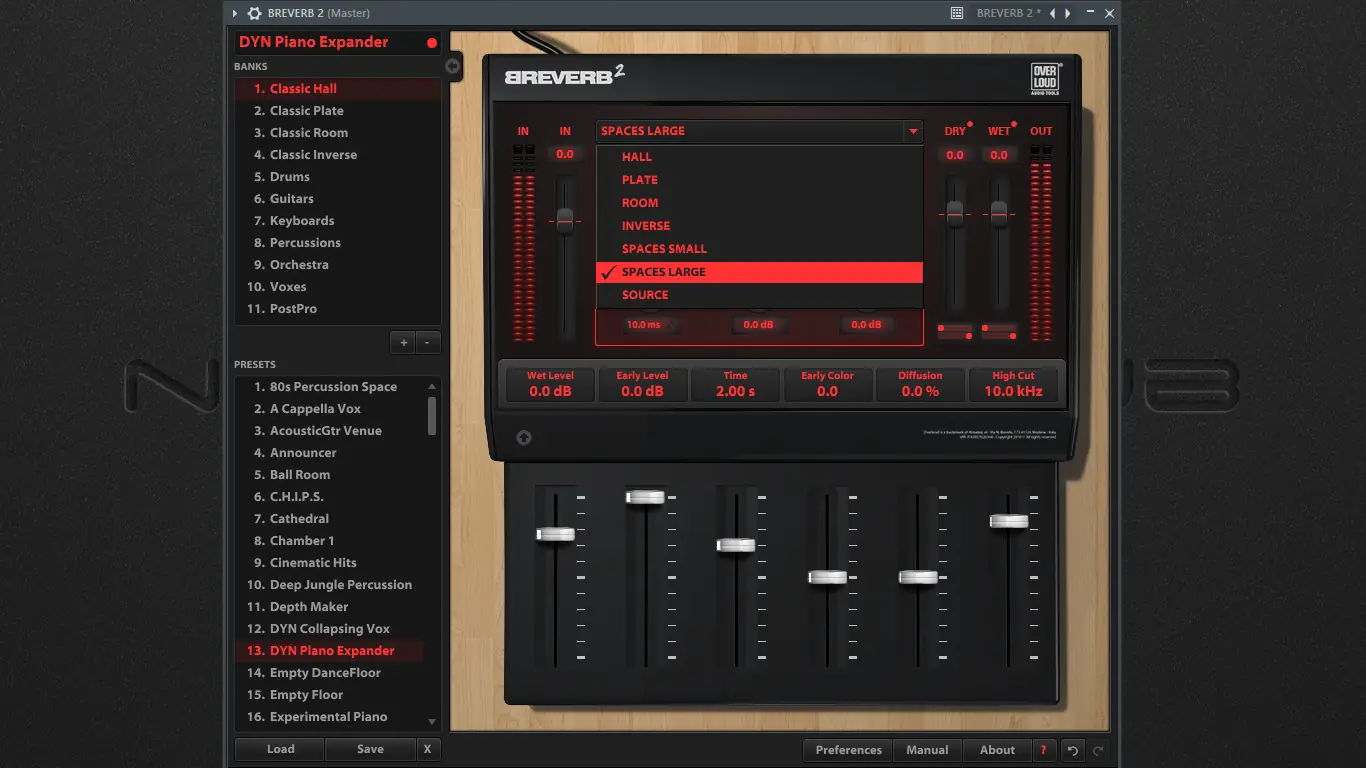Choose PLATE from the algorithm list
1366x768 pixels.
[759, 180]
